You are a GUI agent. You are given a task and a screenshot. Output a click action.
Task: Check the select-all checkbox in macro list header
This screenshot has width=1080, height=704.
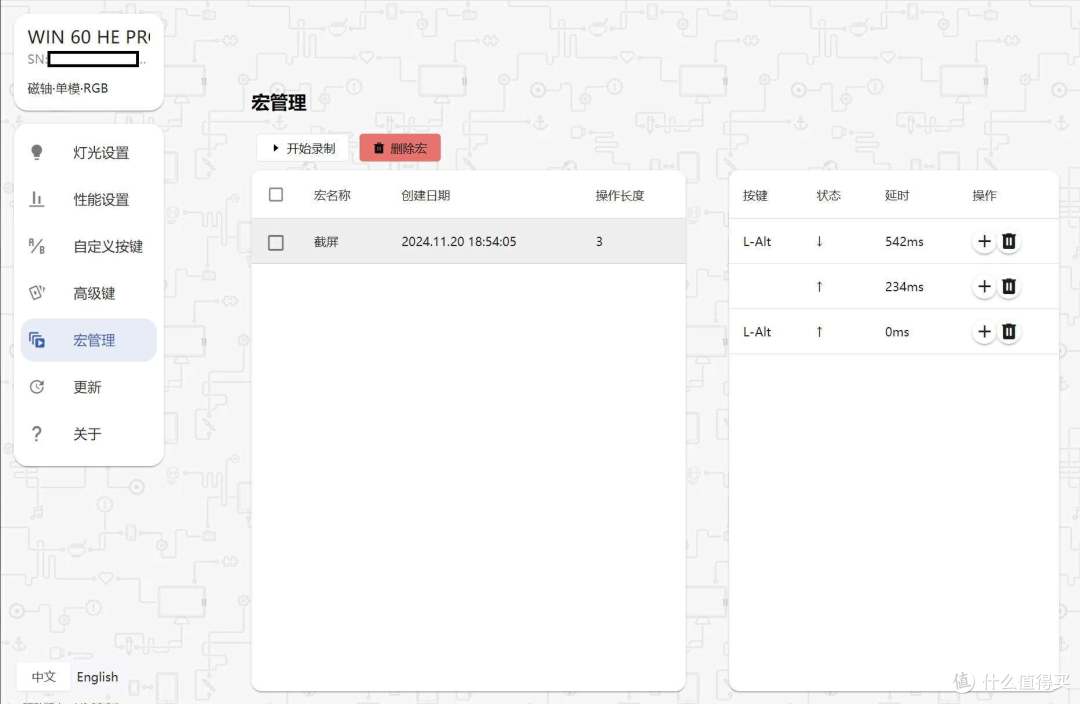[x=276, y=195]
